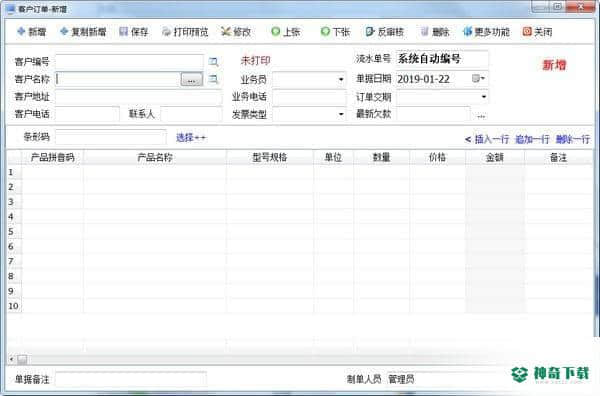Open 打印预览 print preview
Screen dimensions: 600x396
pos(185,32)
